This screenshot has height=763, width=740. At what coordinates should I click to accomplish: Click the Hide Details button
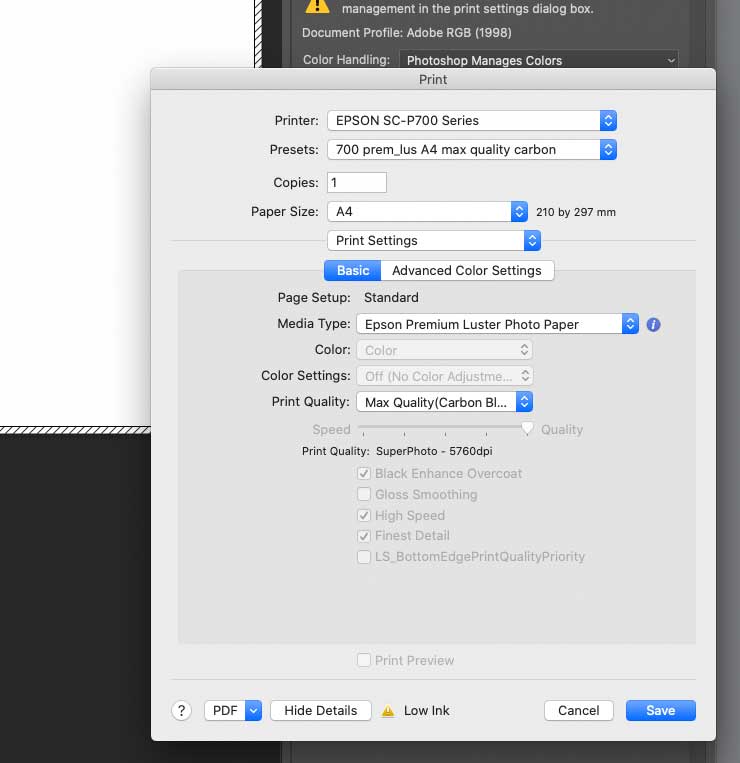click(321, 710)
